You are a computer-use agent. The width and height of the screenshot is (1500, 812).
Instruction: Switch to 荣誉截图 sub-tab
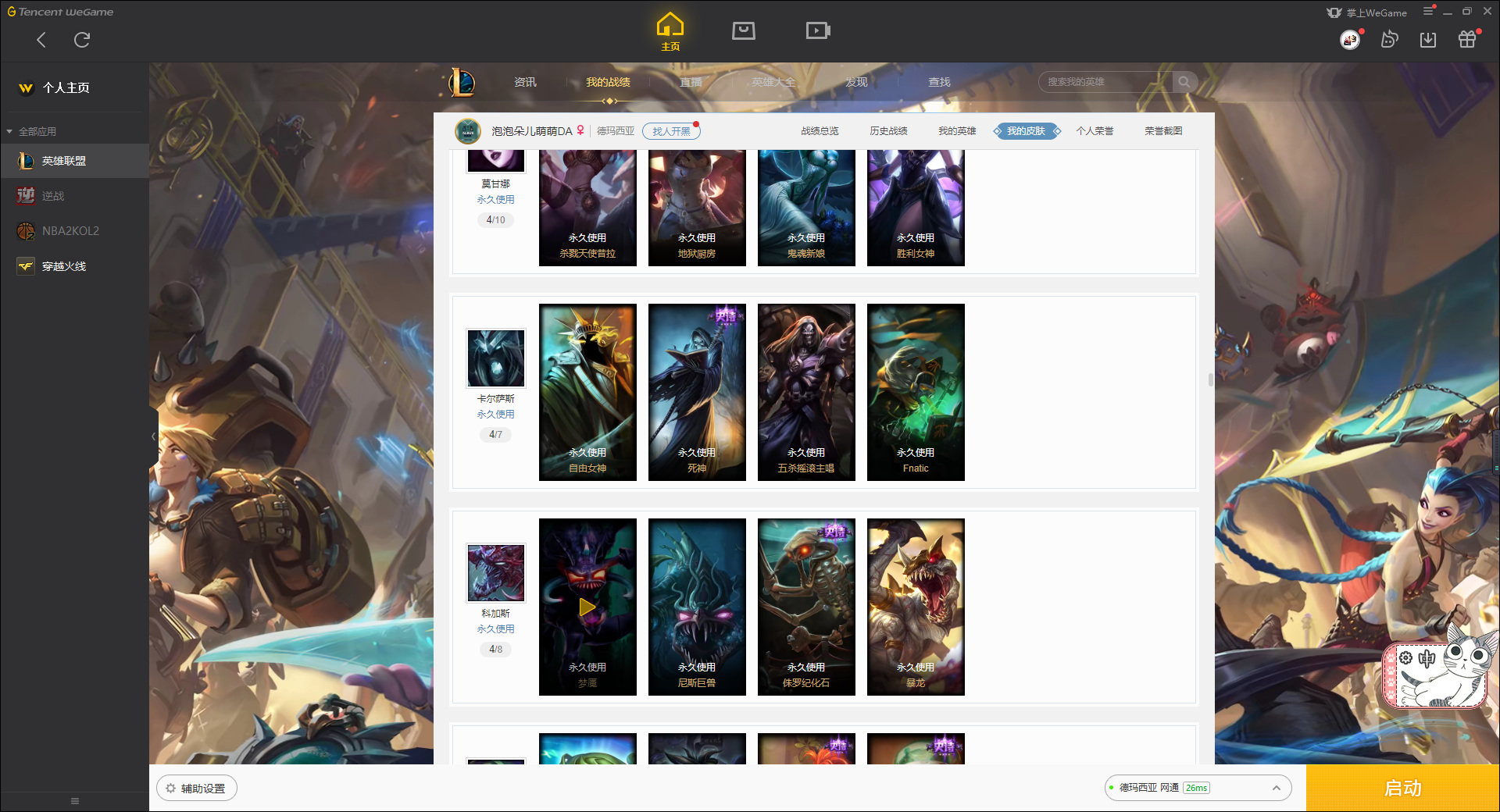coord(1163,131)
